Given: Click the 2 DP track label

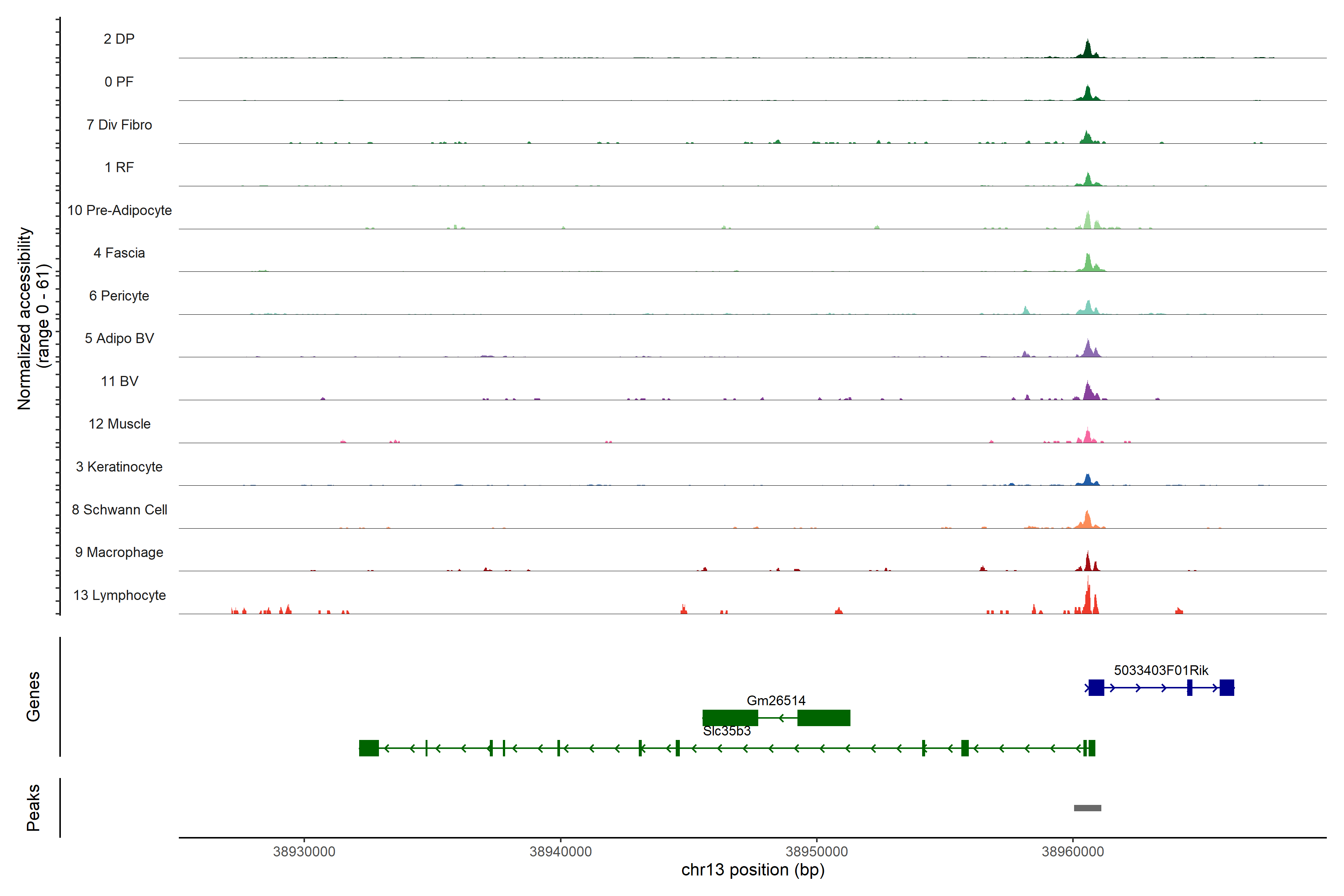Looking at the screenshot, I should 119,39.
